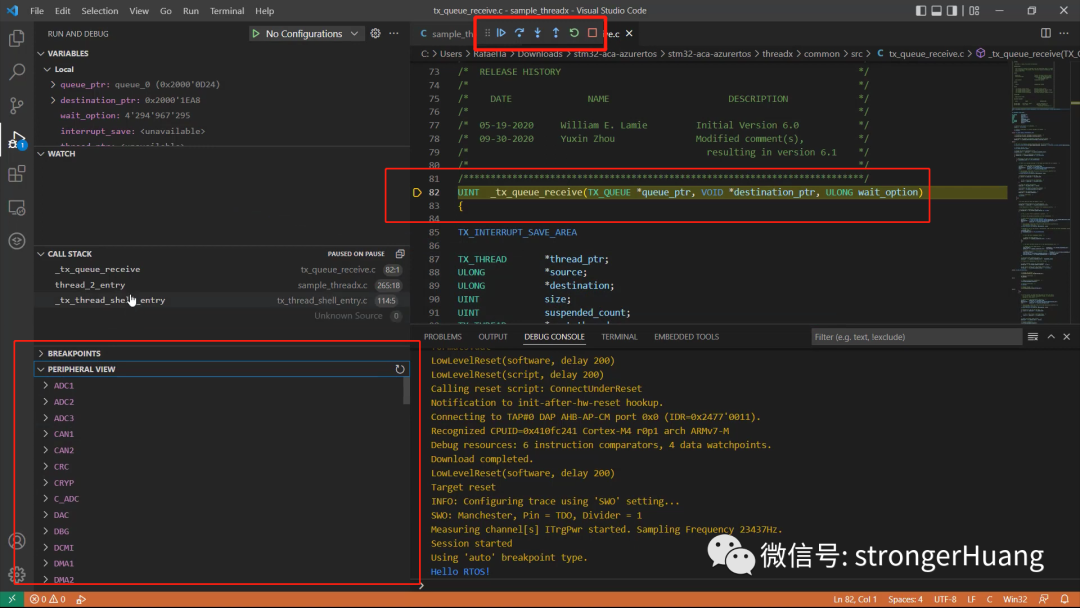The height and width of the screenshot is (608, 1080).
Task: Open the Terminal menu
Action: click(226, 10)
